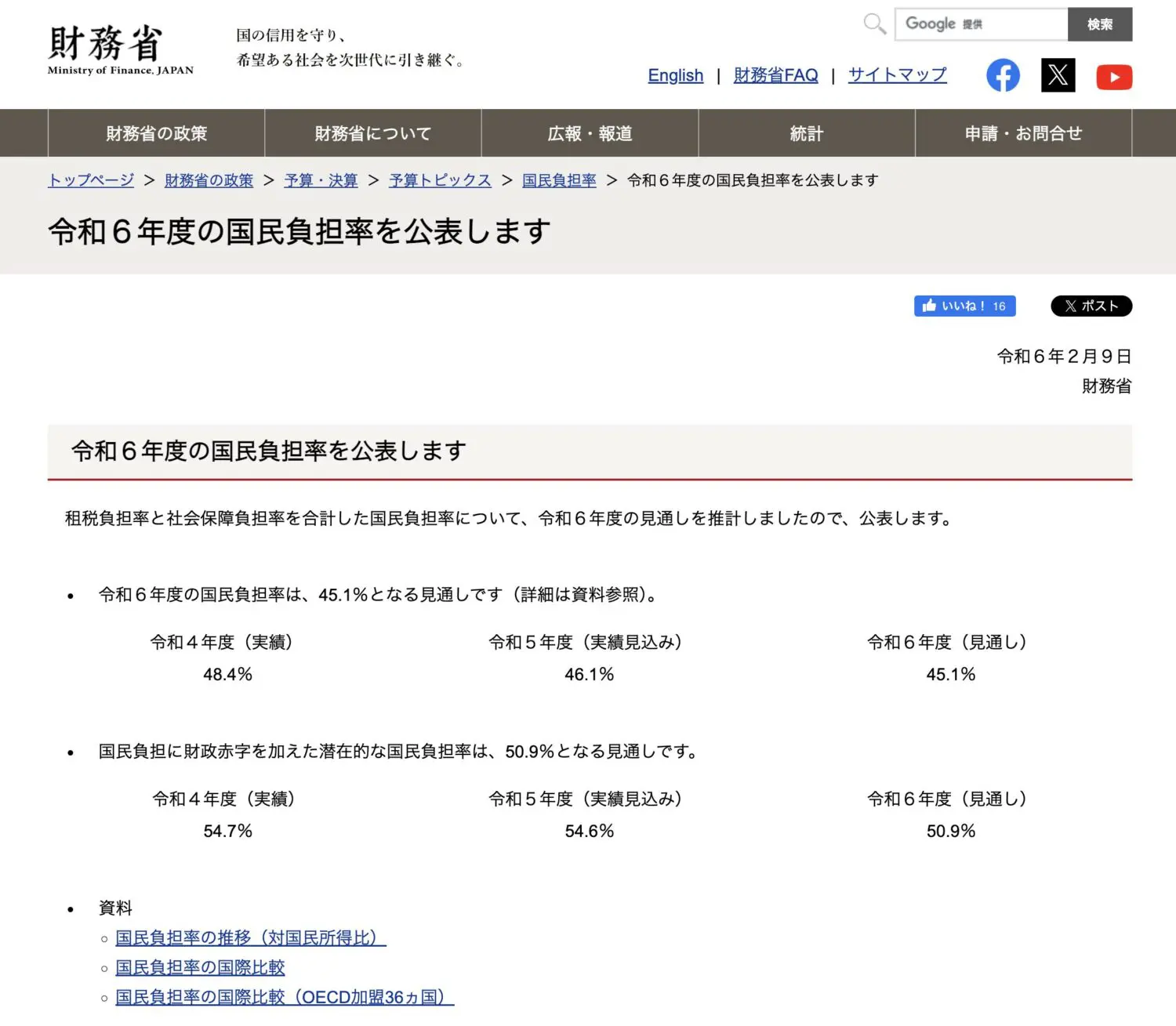Screen dimensions: 1176x1026
Task: Click the 財務省 Ministry of Finance logo
Action: pyautogui.click(x=120, y=49)
